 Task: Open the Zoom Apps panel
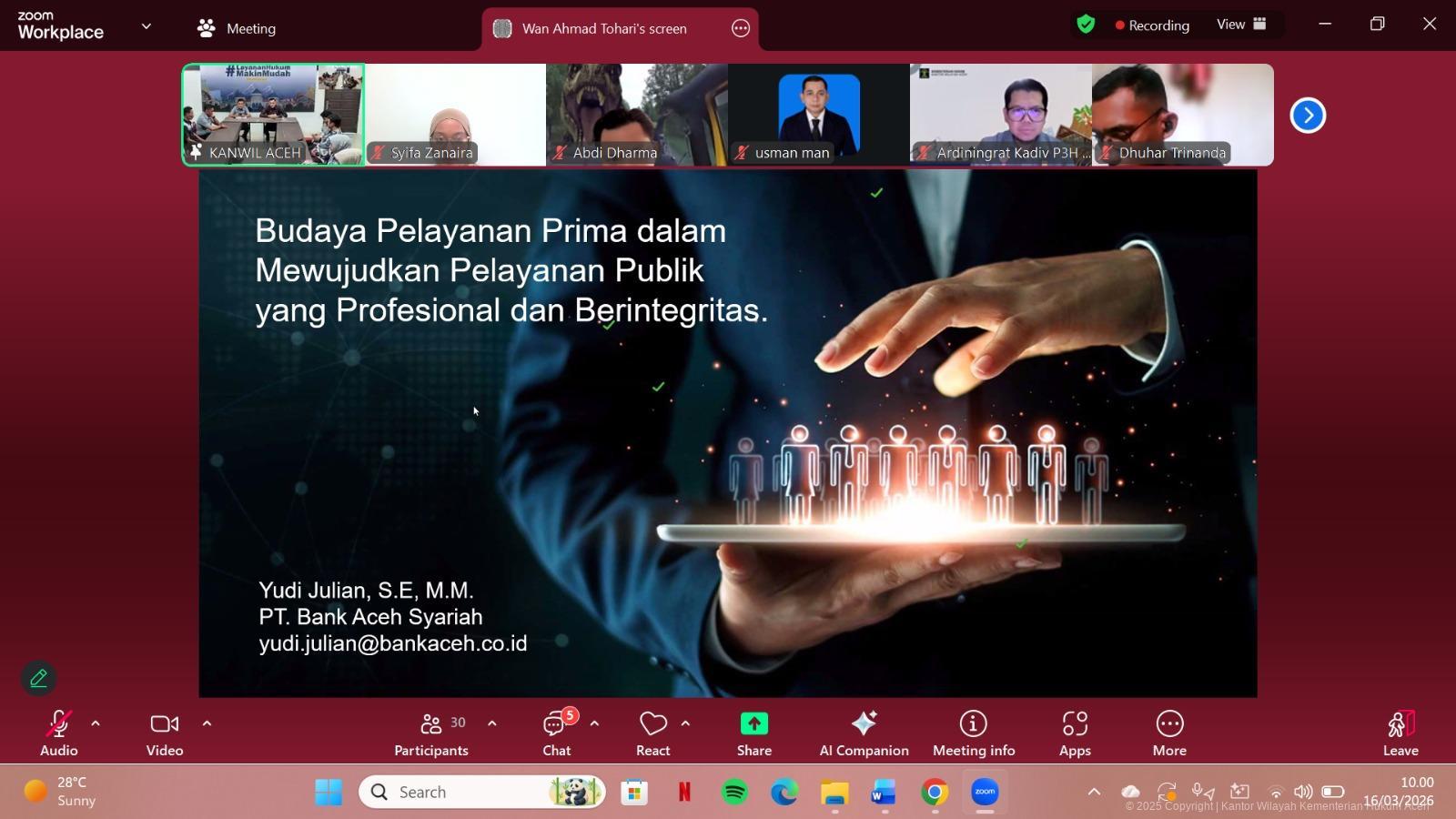pos(1074,732)
